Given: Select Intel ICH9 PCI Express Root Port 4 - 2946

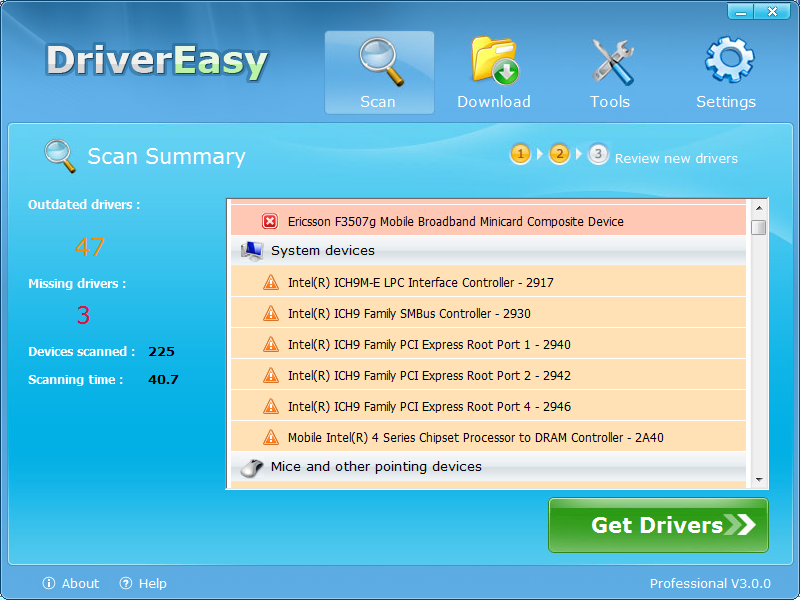Looking at the screenshot, I should point(488,407).
